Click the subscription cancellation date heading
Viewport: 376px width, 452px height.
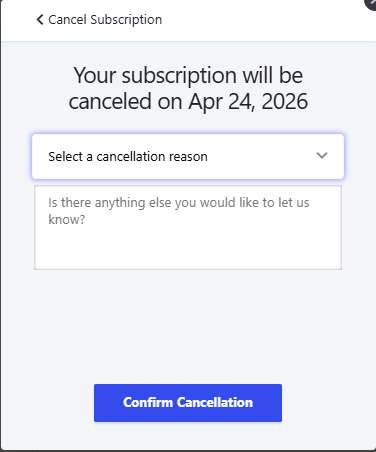point(188,88)
